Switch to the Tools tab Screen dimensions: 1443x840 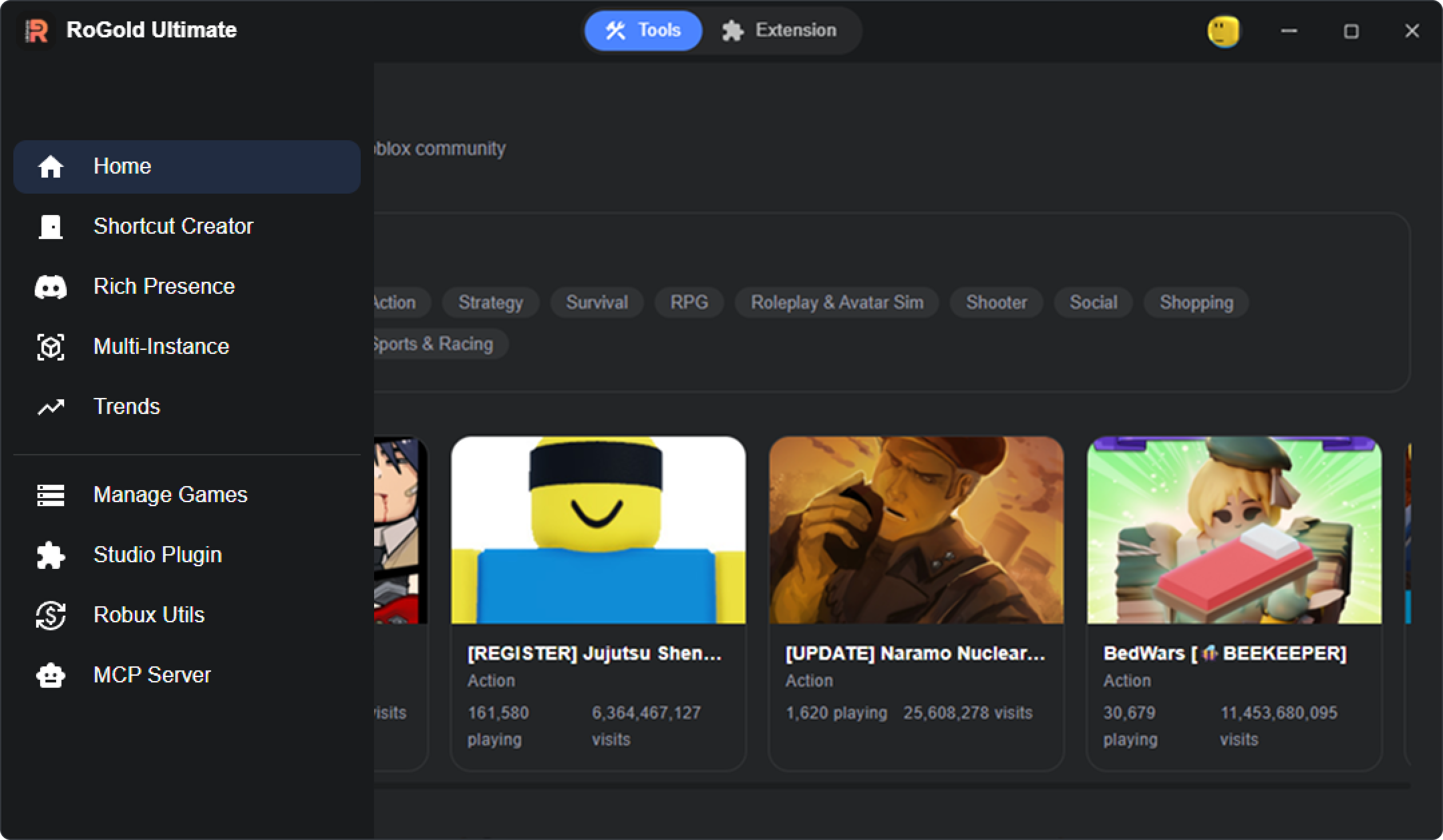[643, 31]
